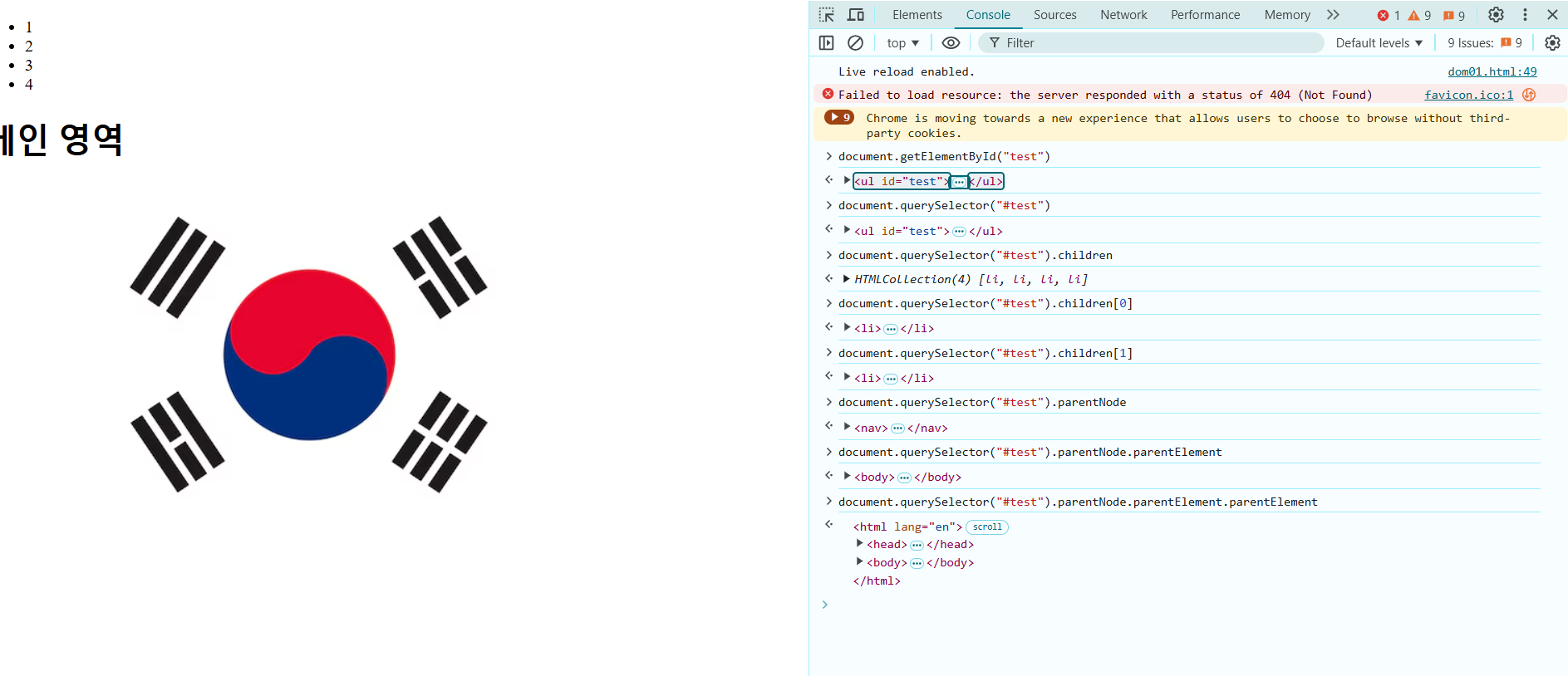Open the Default levels dropdown

(1379, 43)
